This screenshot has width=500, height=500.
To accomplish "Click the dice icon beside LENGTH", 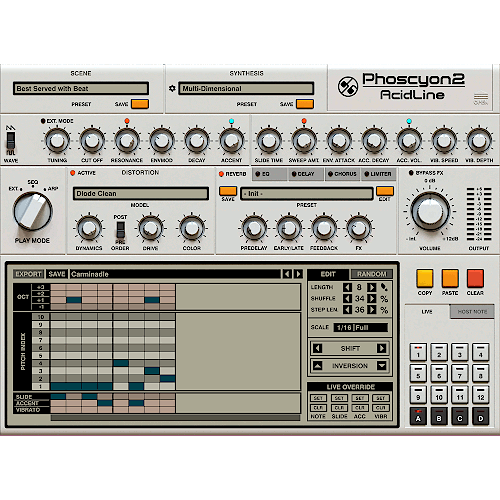I will pos(384,287).
